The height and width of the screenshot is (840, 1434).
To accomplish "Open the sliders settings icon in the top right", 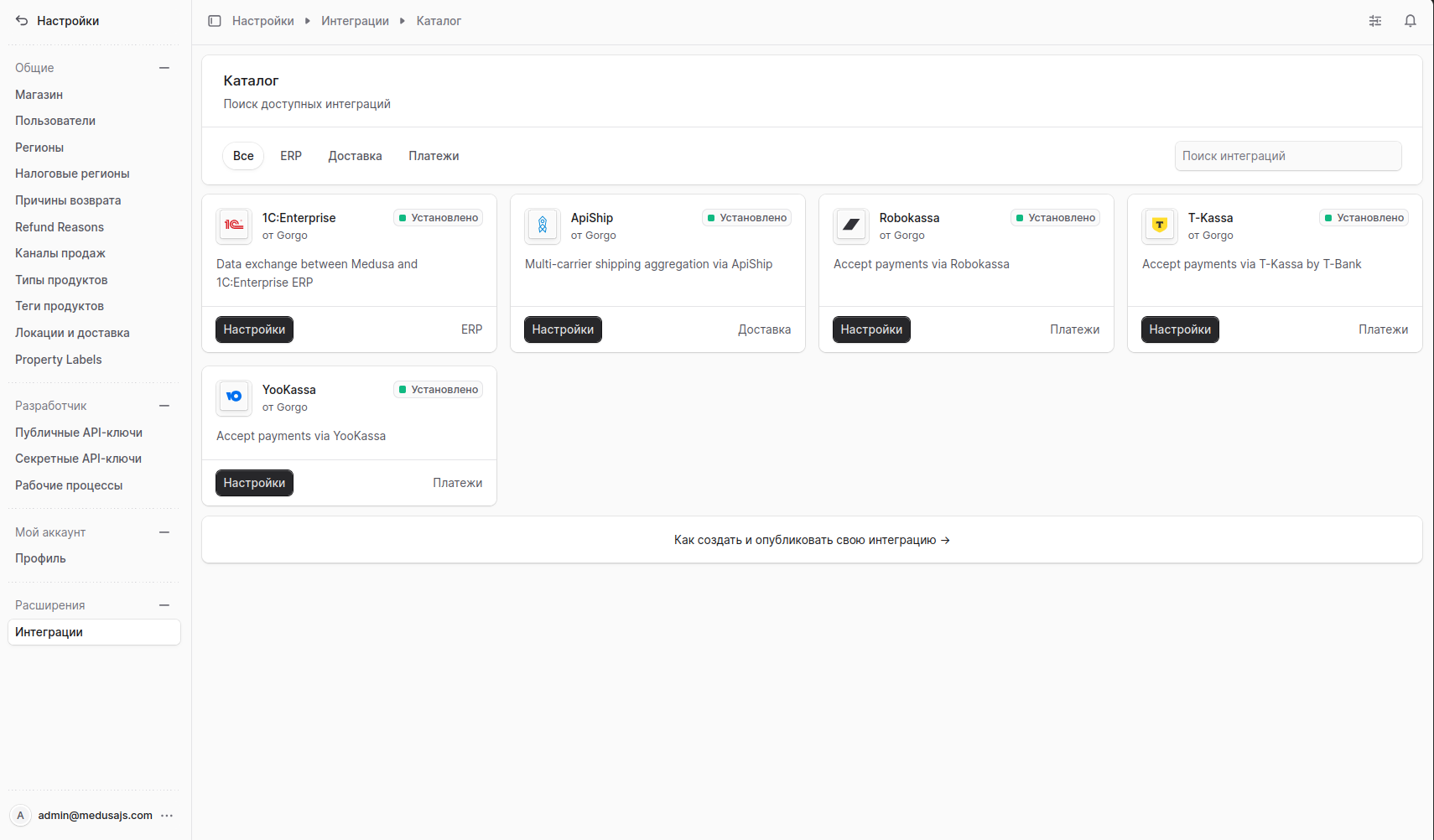I will coord(1375,21).
